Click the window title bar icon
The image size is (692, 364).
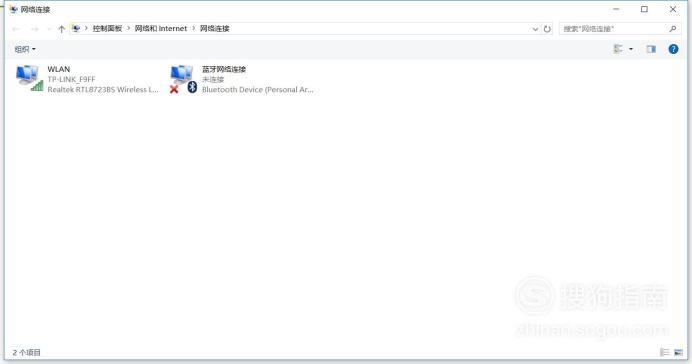click(13, 9)
